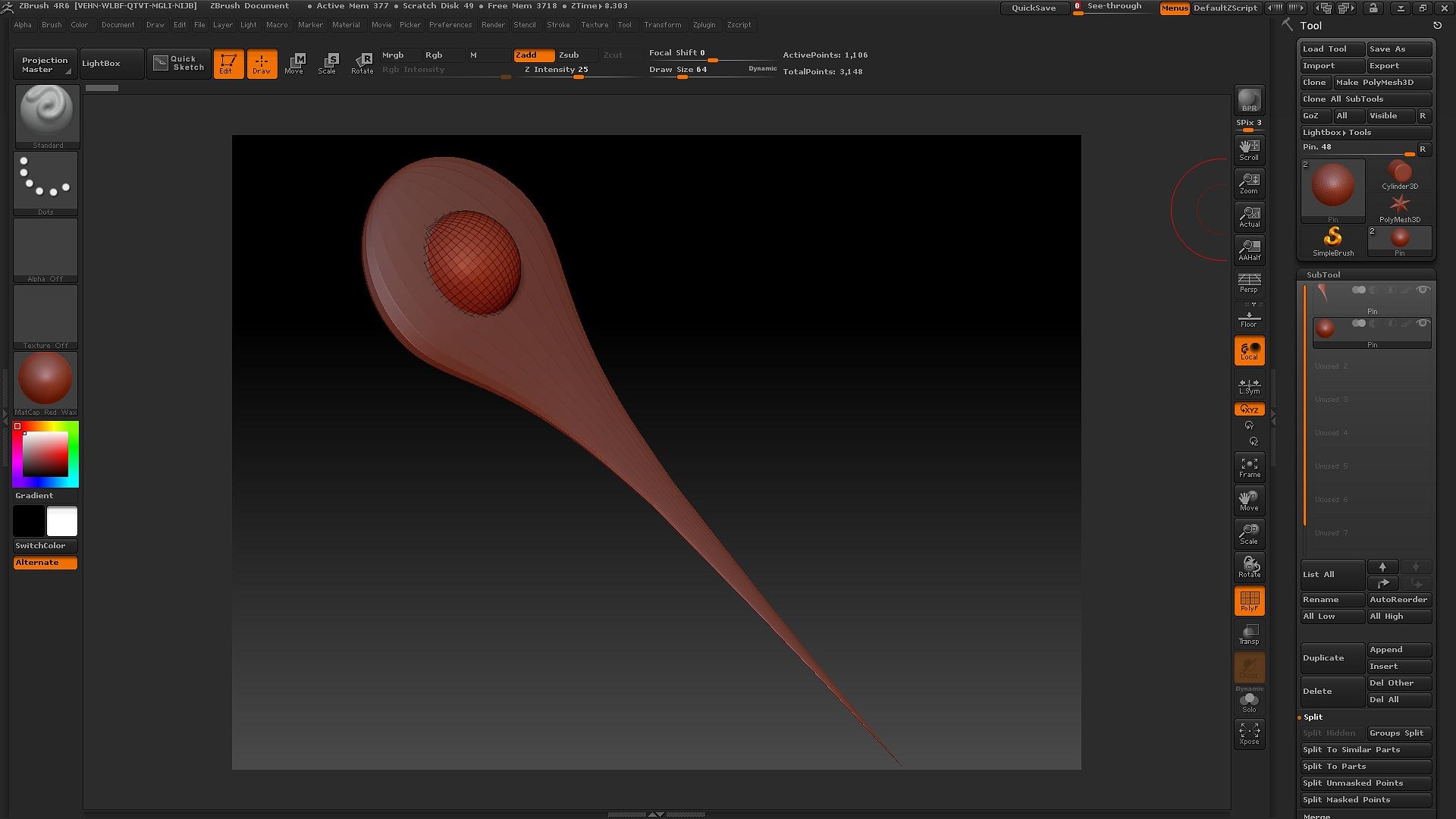
Task: Toggle Solo mode
Action: tap(1249, 702)
